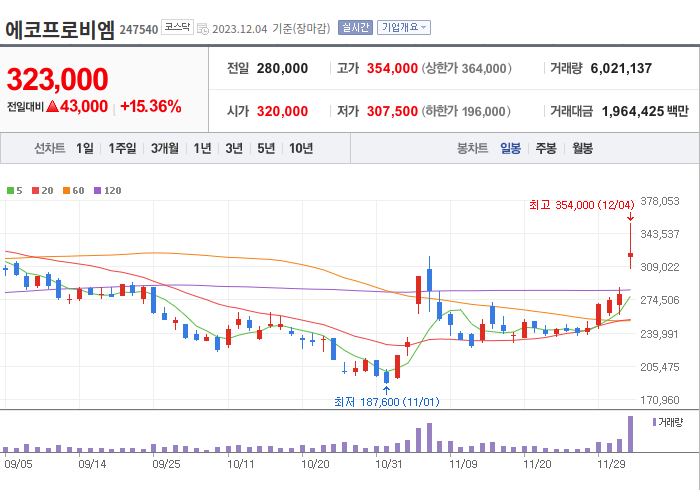Click the purple 거래량 legend swatch
The width and height of the screenshot is (700, 490).
click(654, 422)
